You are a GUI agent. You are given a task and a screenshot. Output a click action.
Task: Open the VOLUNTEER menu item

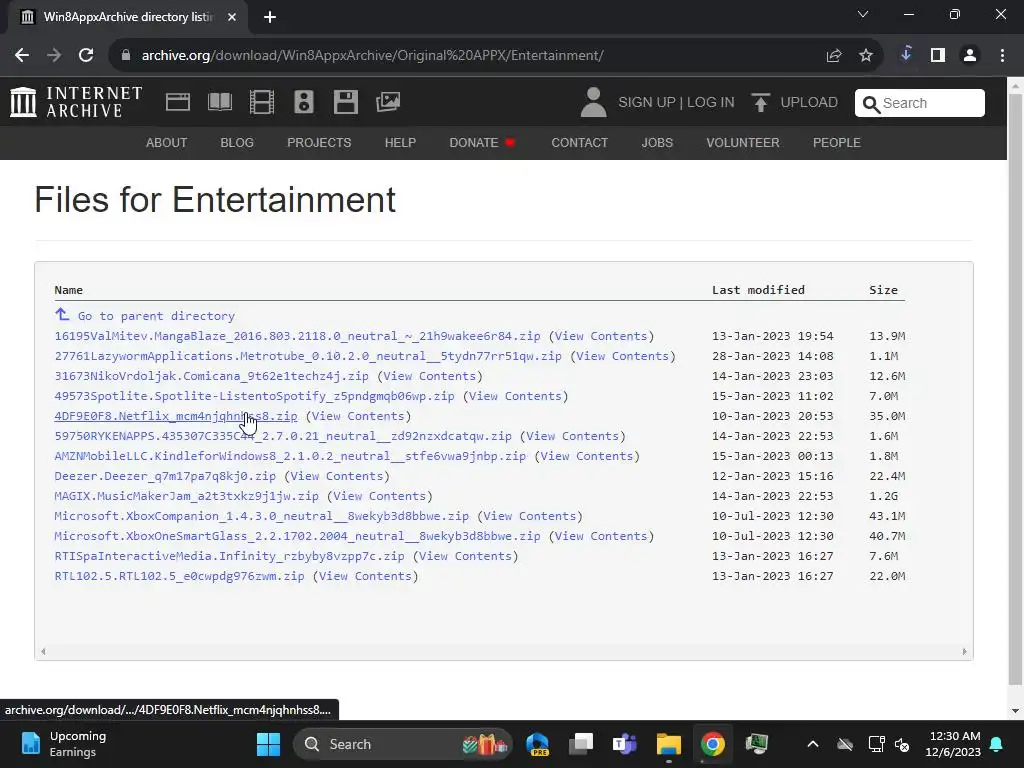tap(743, 142)
